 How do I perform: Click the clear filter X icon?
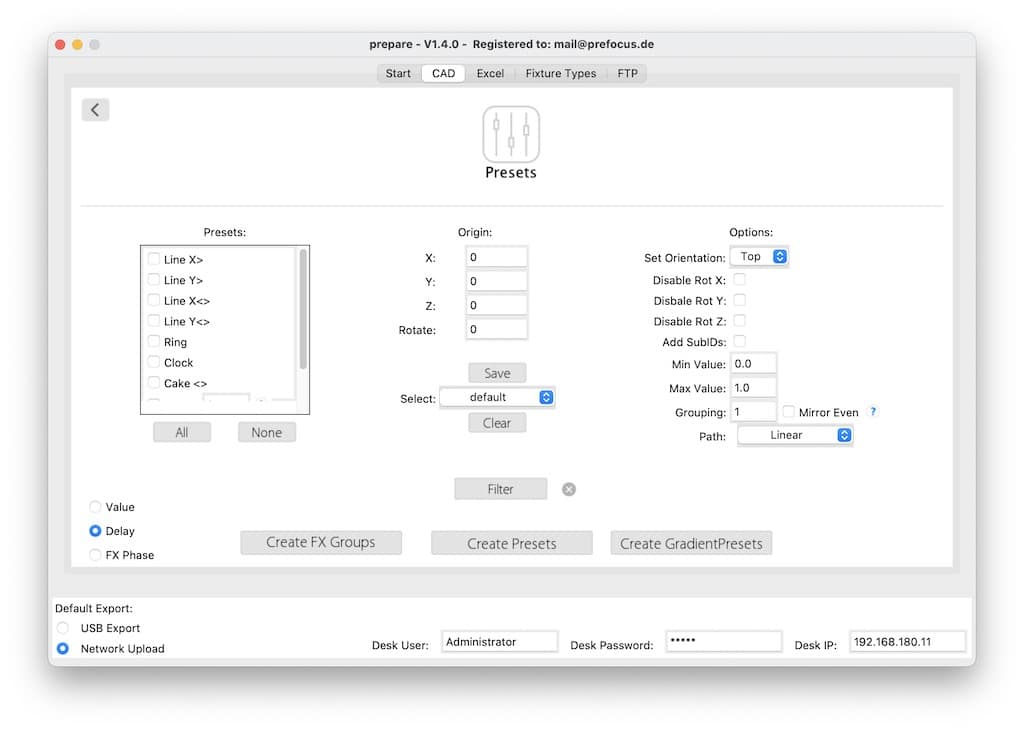569,489
